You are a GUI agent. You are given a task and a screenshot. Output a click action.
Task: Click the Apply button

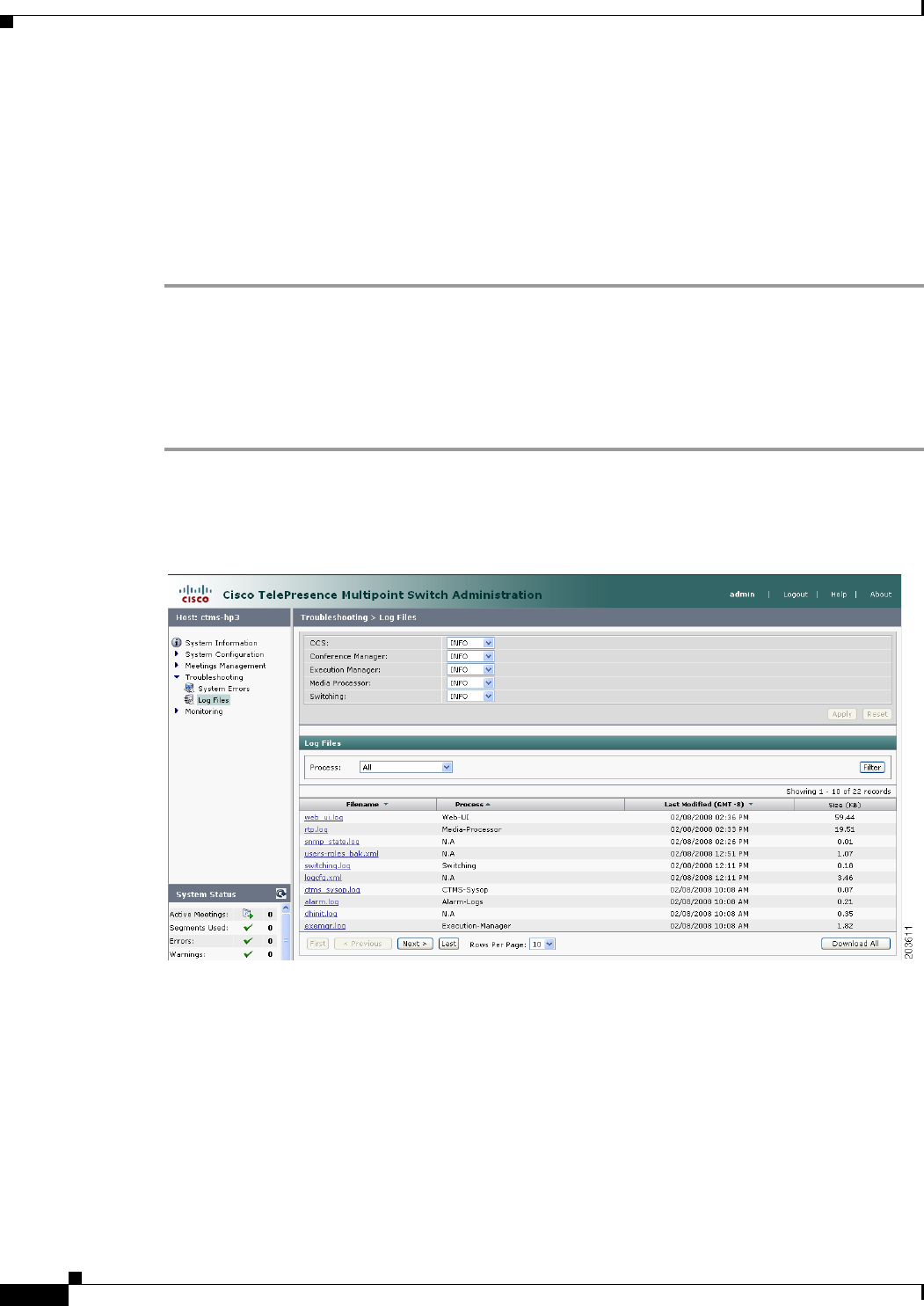tap(842, 714)
